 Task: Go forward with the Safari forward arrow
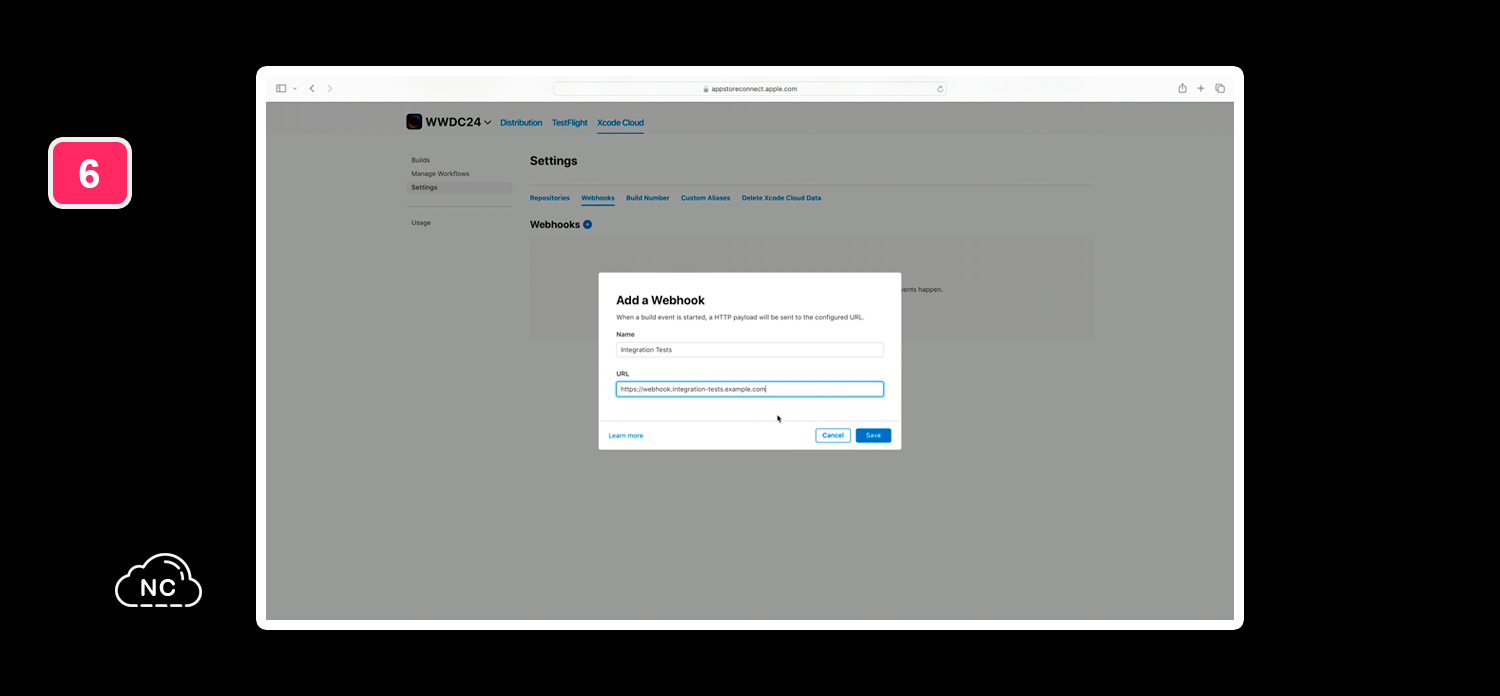[x=330, y=89]
